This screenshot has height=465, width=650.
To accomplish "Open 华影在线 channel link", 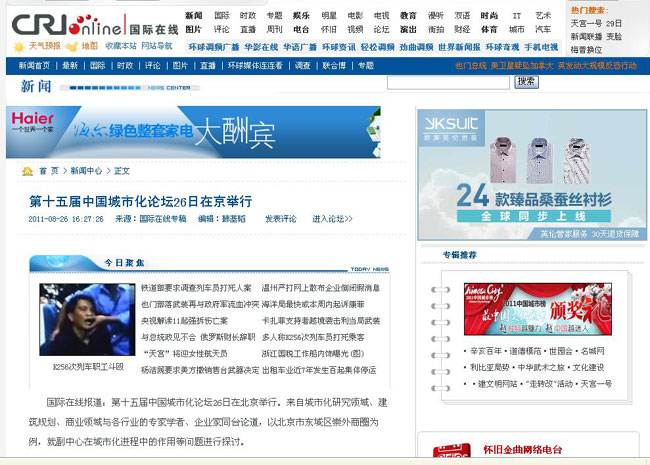I will coord(261,47).
